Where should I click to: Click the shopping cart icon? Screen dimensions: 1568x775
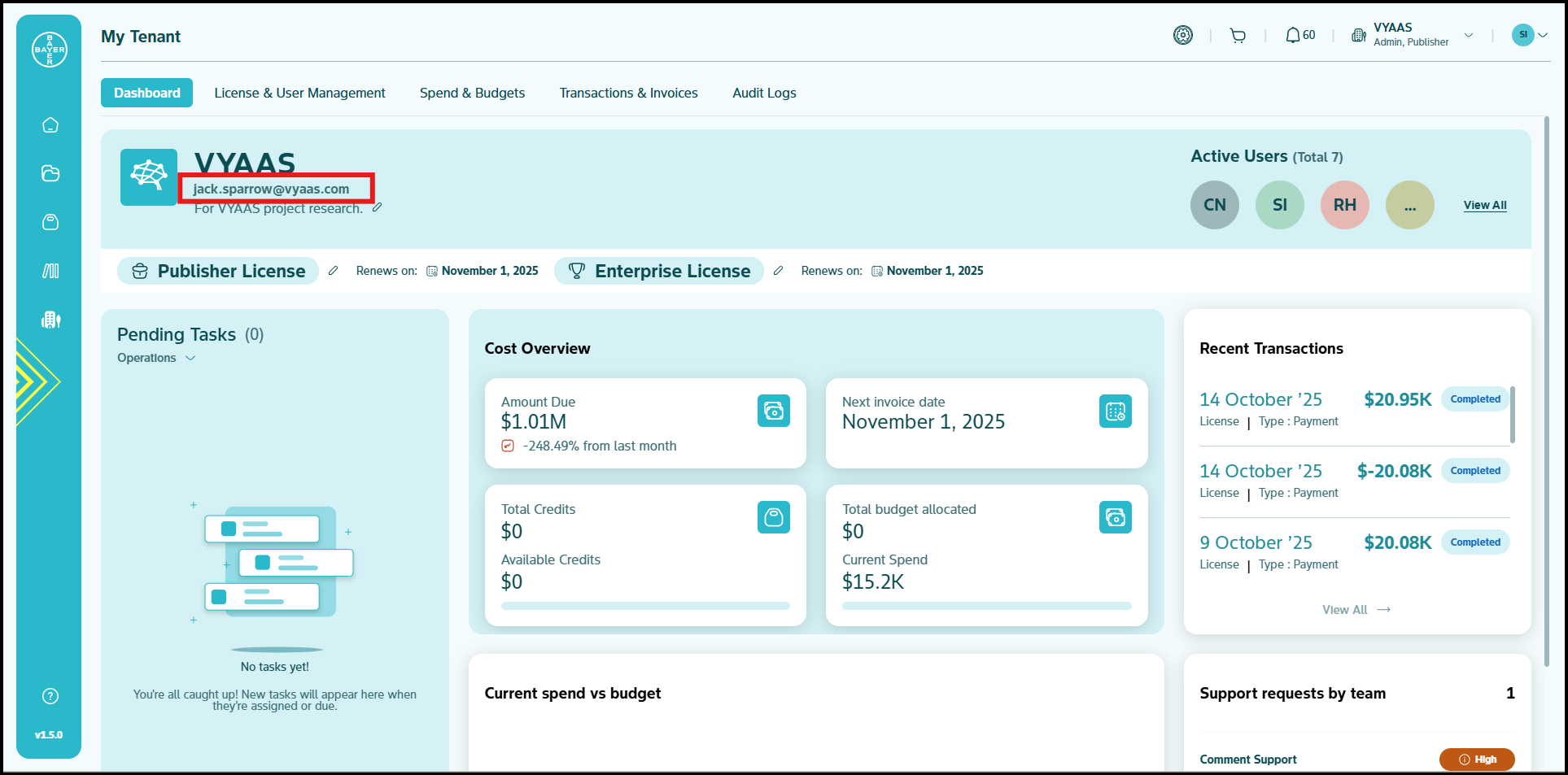tap(1238, 36)
